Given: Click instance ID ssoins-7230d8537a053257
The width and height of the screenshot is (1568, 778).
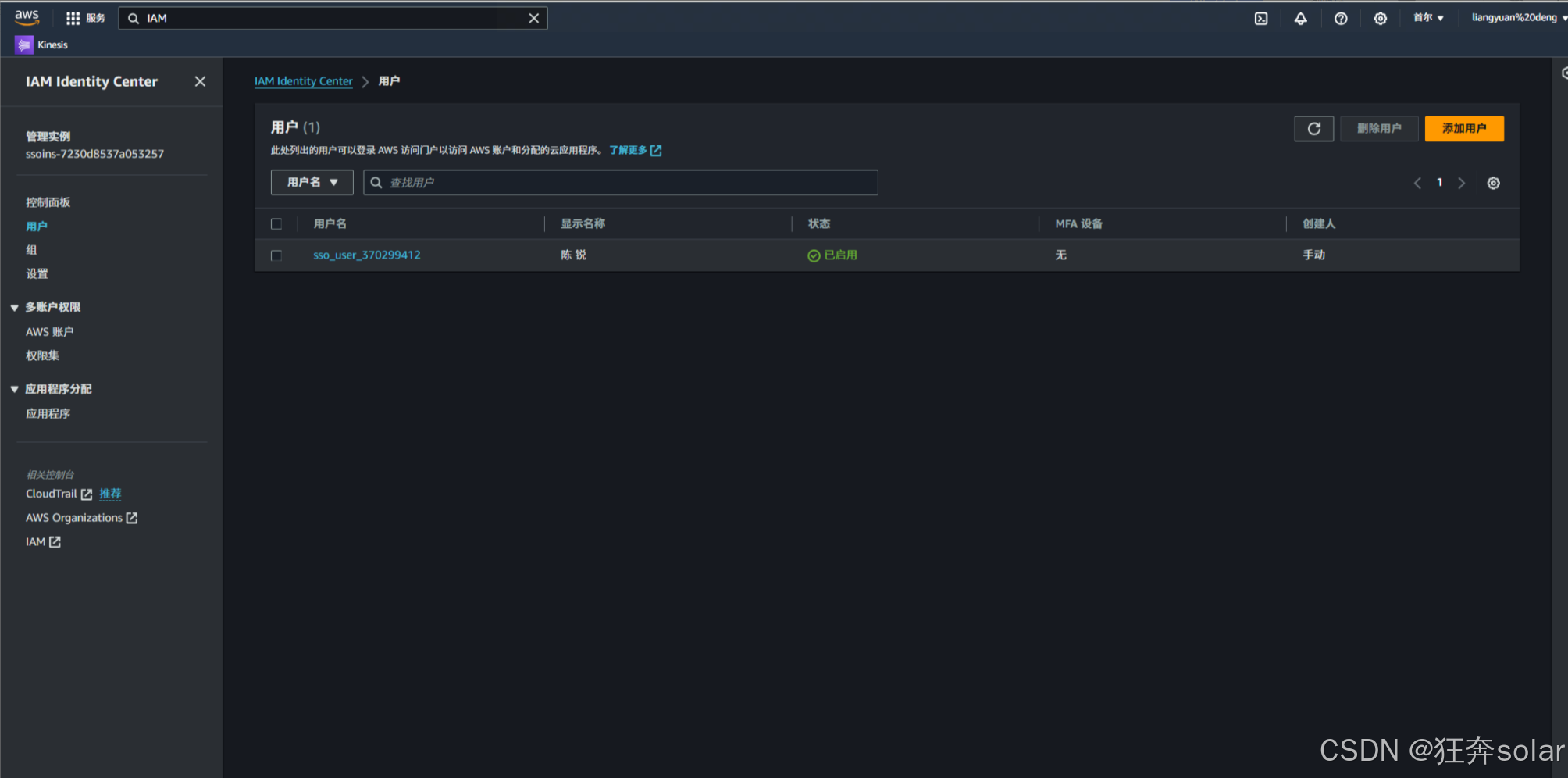Looking at the screenshot, I should 94,154.
